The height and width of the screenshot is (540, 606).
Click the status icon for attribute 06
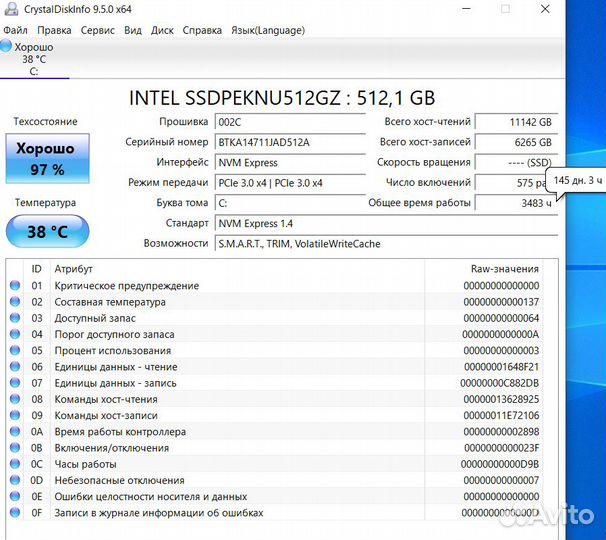pos(15,366)
